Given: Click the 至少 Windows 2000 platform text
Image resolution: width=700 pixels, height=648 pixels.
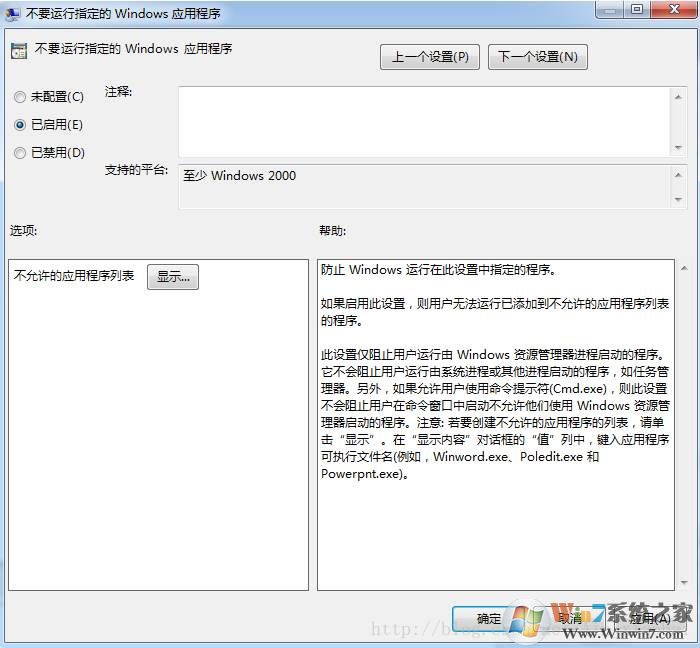Looking at the screenshot, I should pyautogui.click(x=239, y=176).
